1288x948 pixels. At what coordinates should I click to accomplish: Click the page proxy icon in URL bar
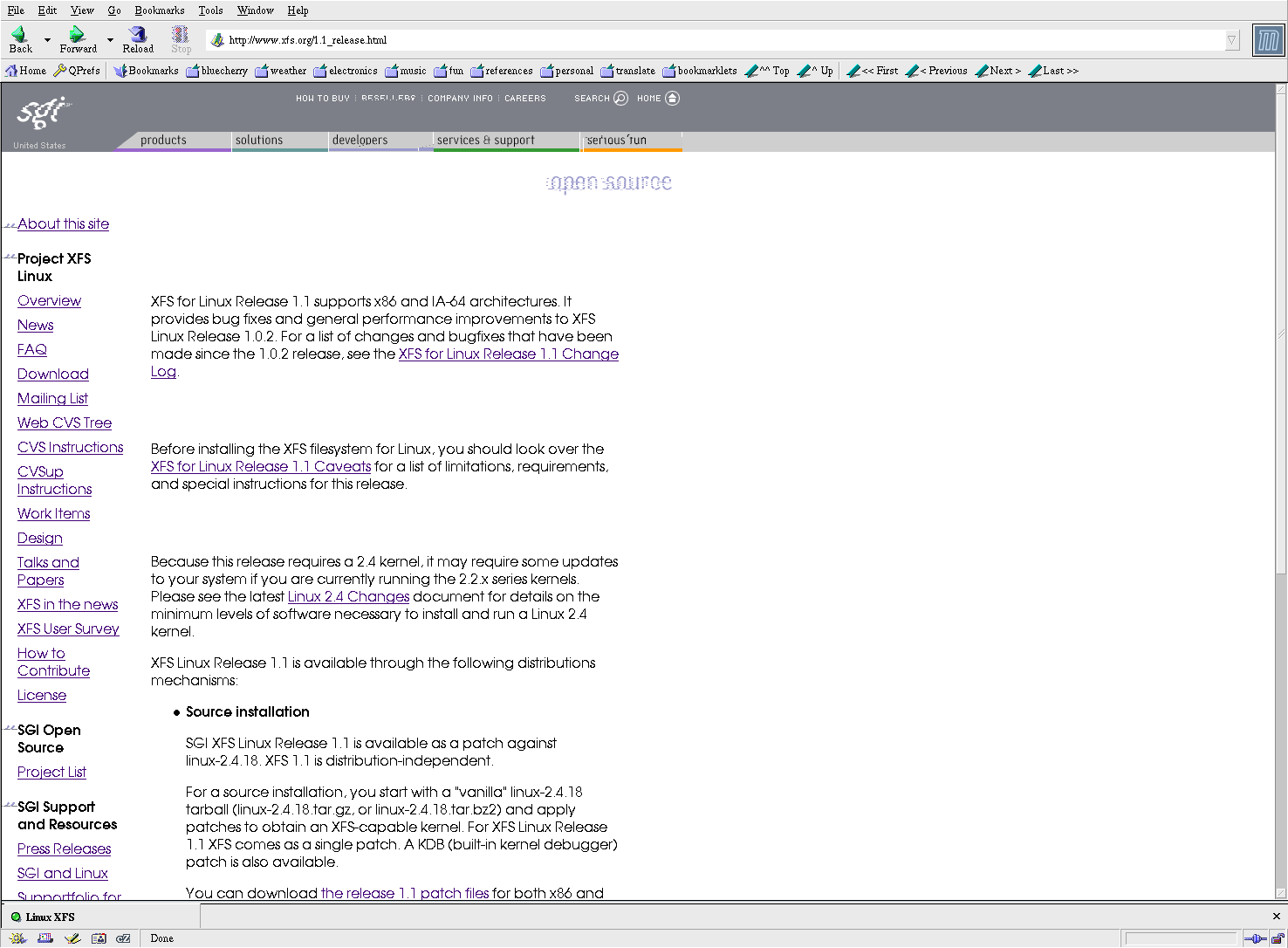tap(218, 40)
